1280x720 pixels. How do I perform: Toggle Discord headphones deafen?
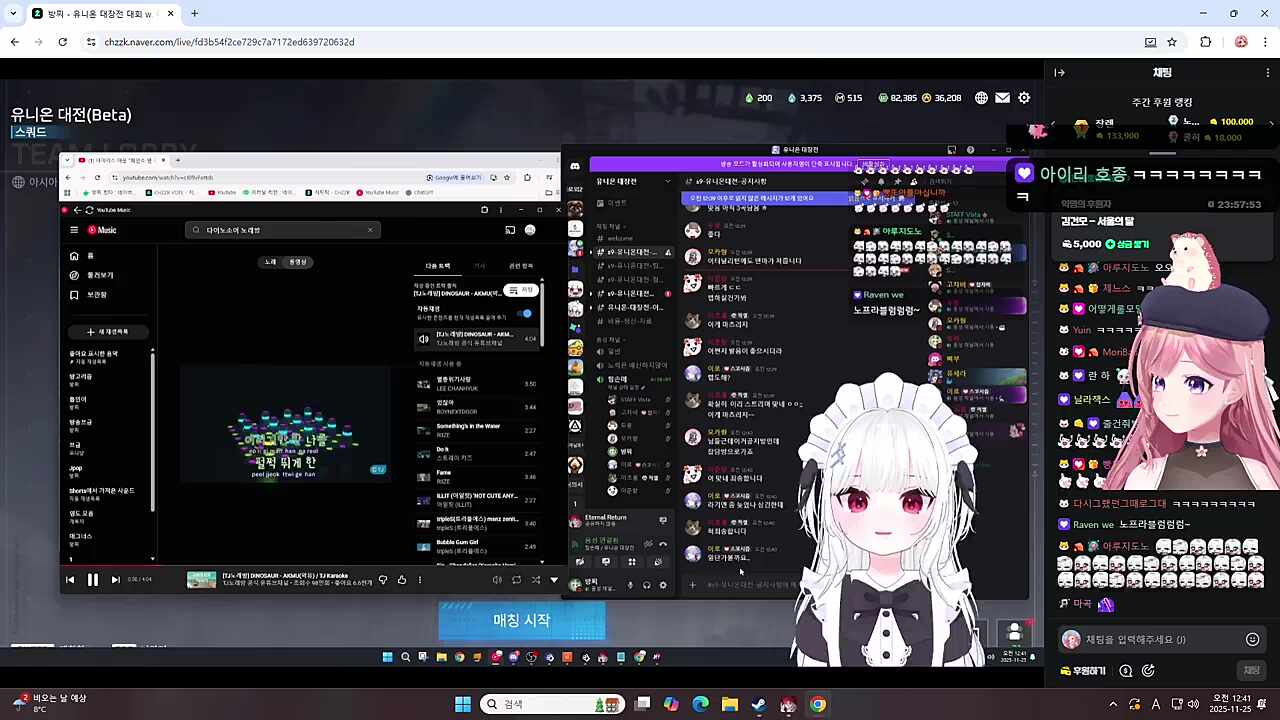click(x=646, y=585)
